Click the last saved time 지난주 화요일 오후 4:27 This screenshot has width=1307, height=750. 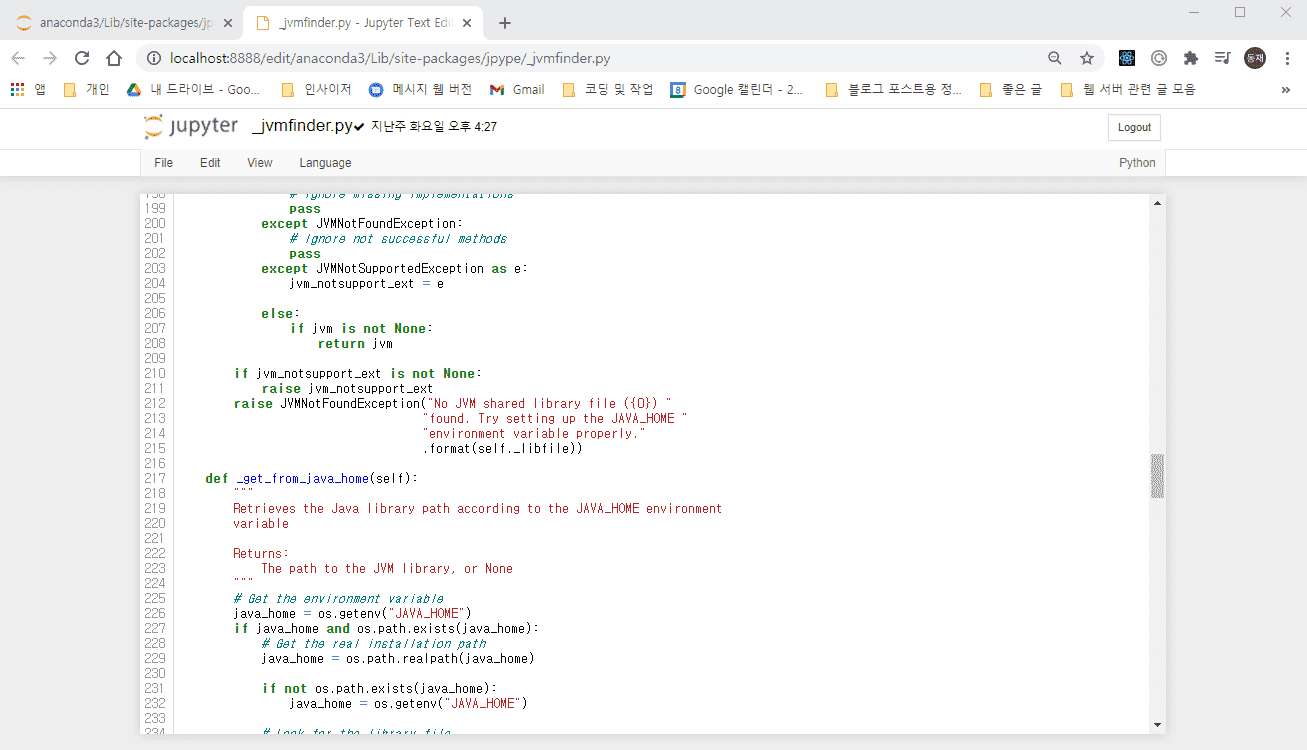tap(434, 127)
